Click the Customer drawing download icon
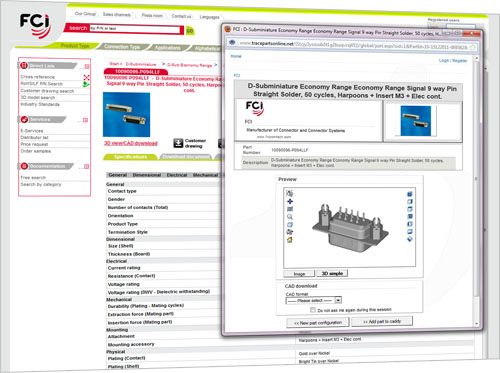 tap(178, 143)
